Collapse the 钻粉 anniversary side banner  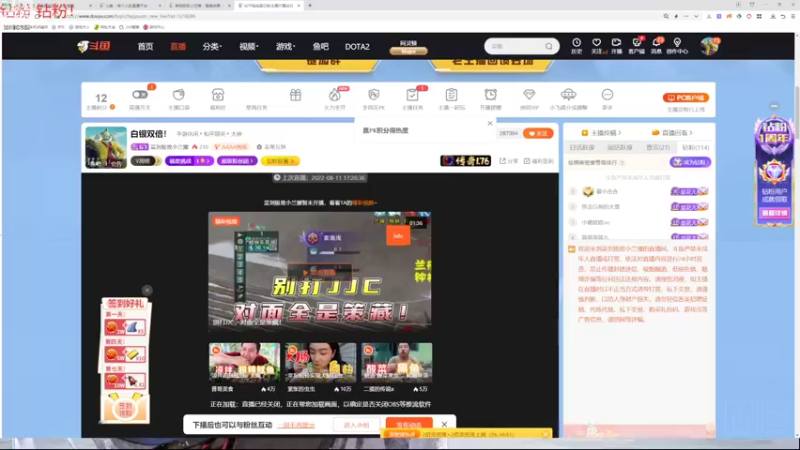(x=774, y=106)
